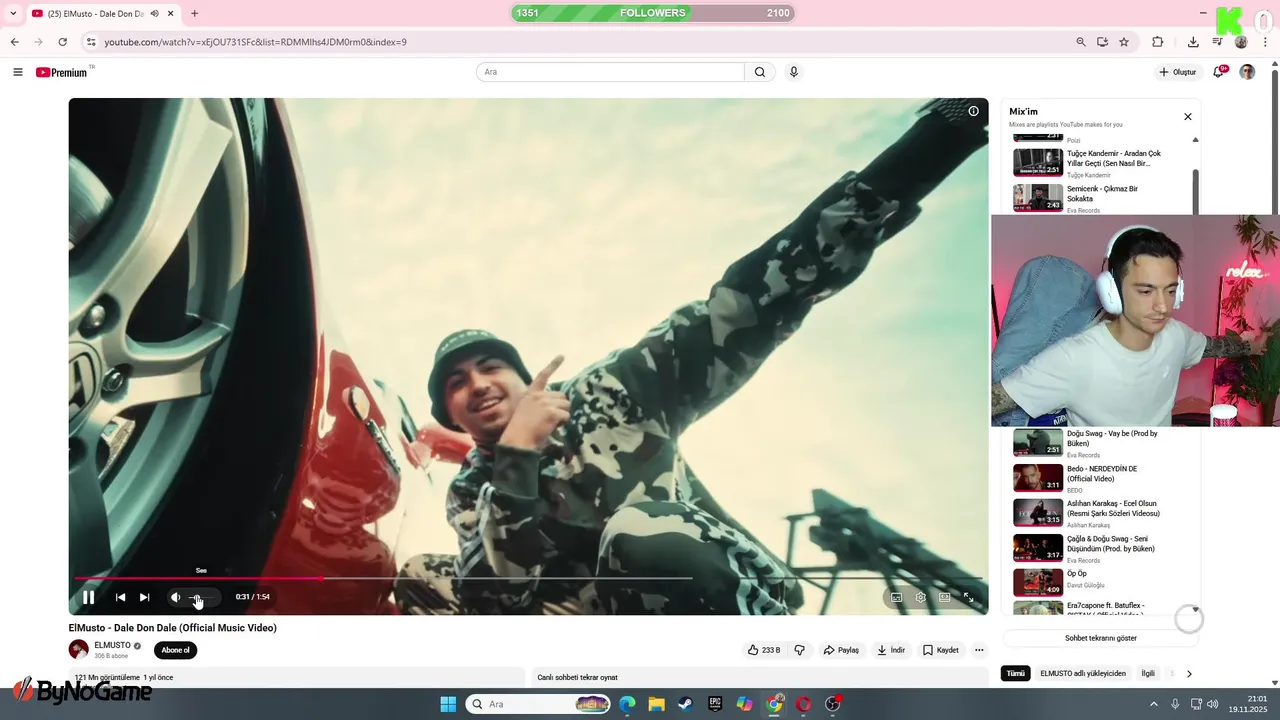Play Semicenk - Çıkmaz Bir Sokakta
The height and width of the screenshot is (720, 1280).
pos(1100,197)
